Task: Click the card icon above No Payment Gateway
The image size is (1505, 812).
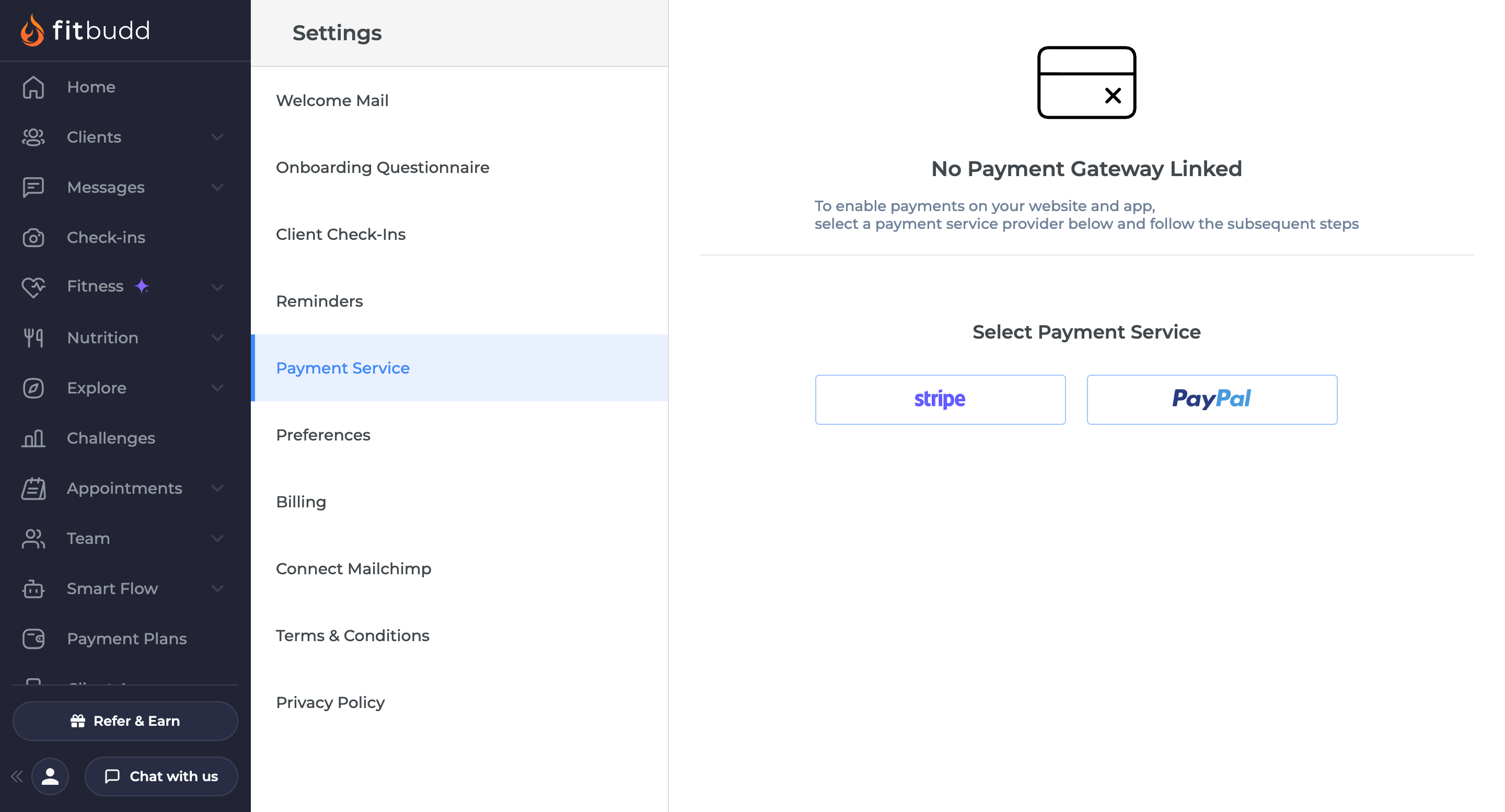Action: 1087,83
